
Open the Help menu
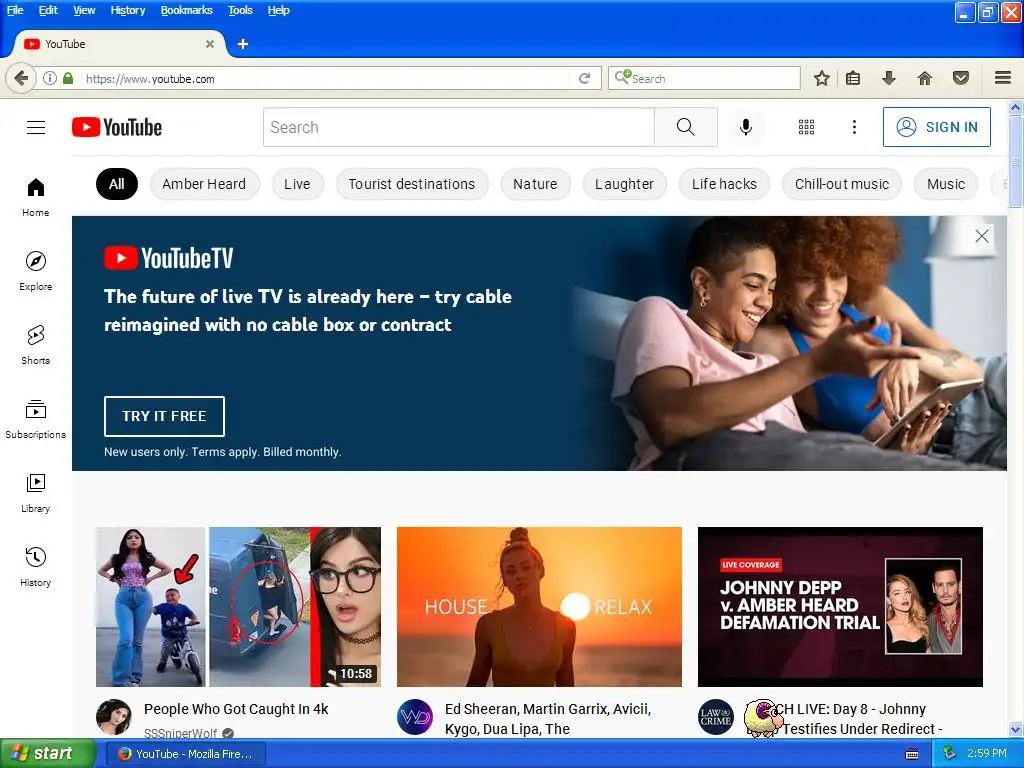[x=279, y=10]
